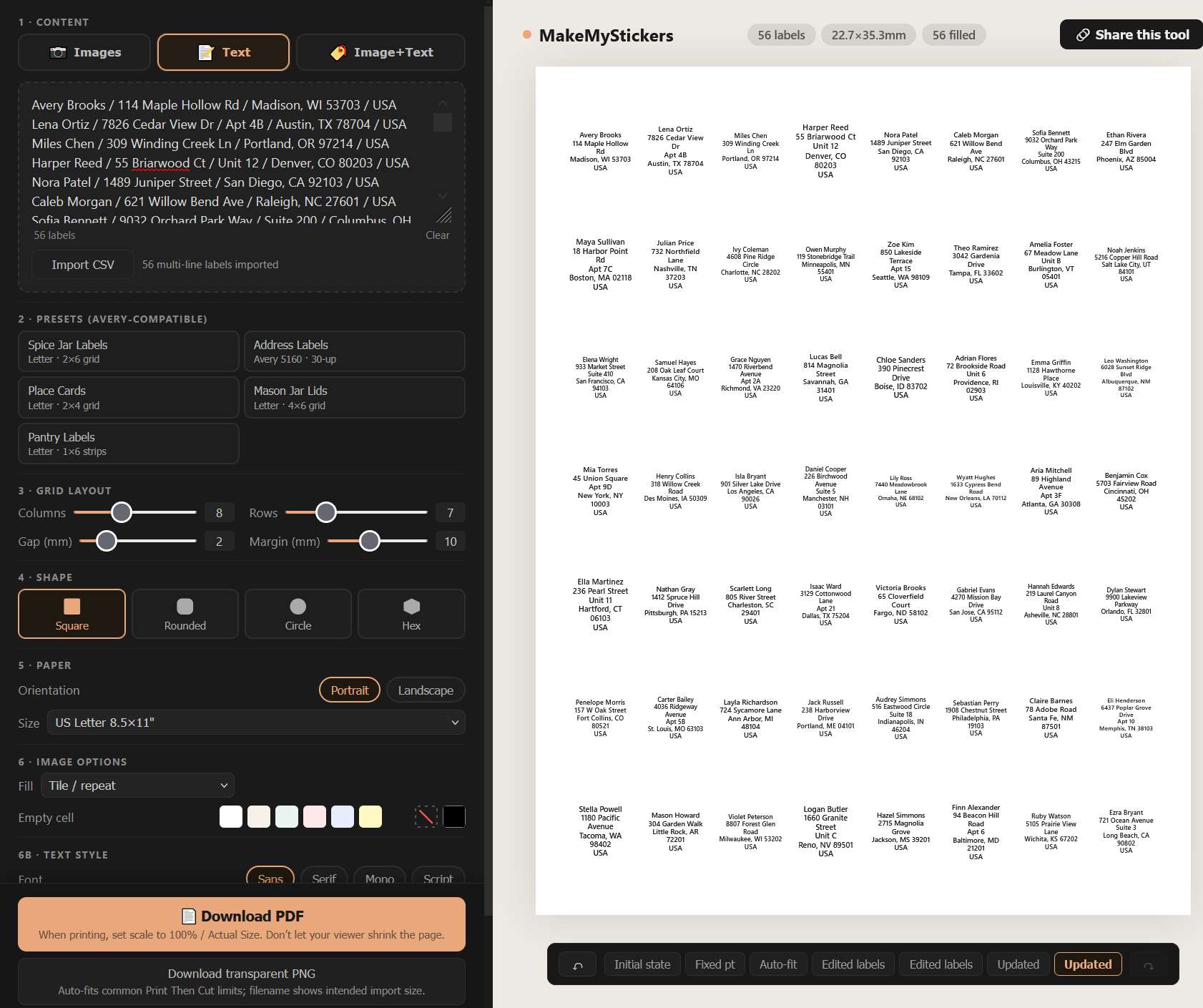
Task: Open the Image+Text content tab
Action: 380,52
